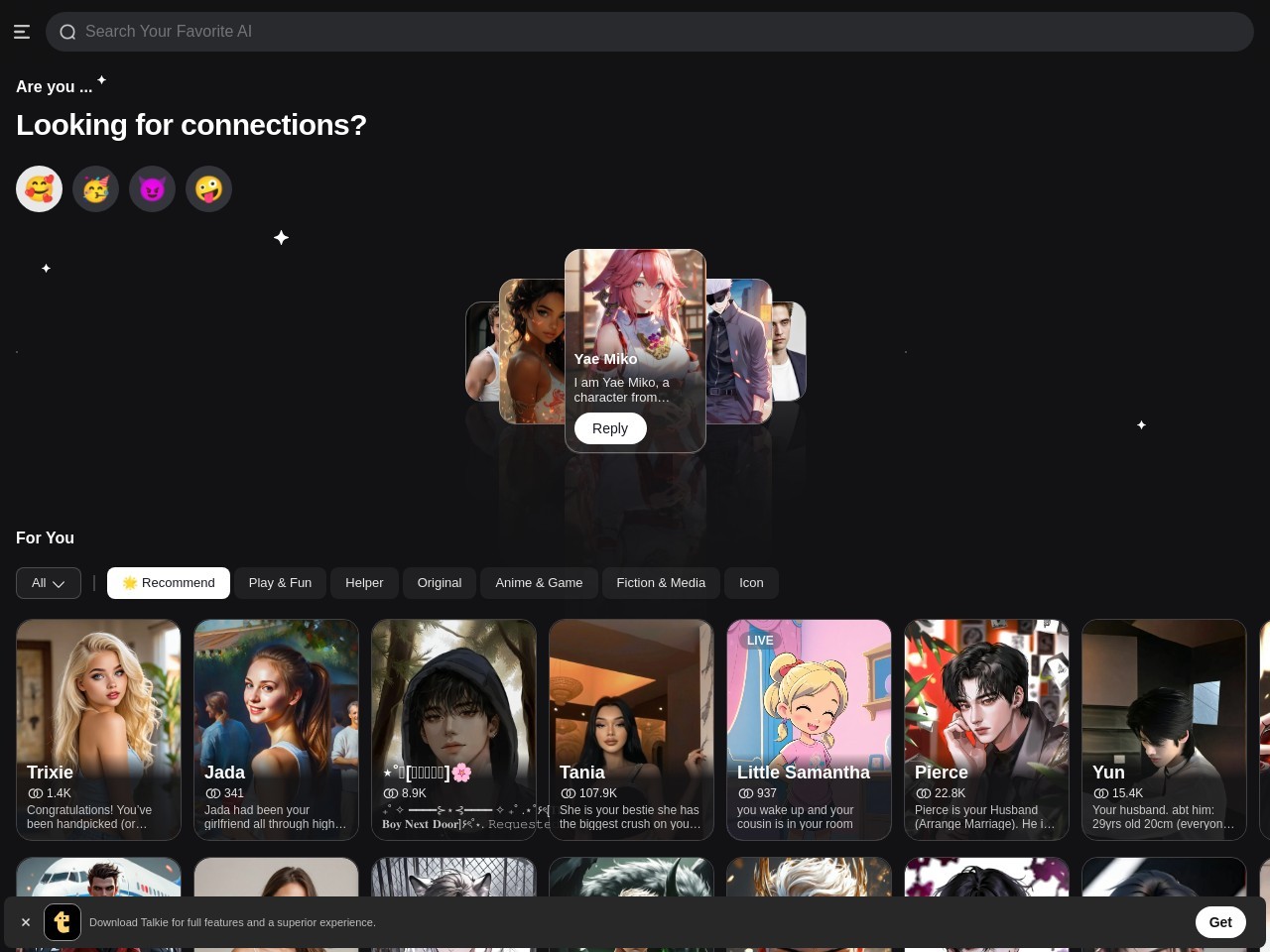Select the zany face emoji mood

point(208,188)
